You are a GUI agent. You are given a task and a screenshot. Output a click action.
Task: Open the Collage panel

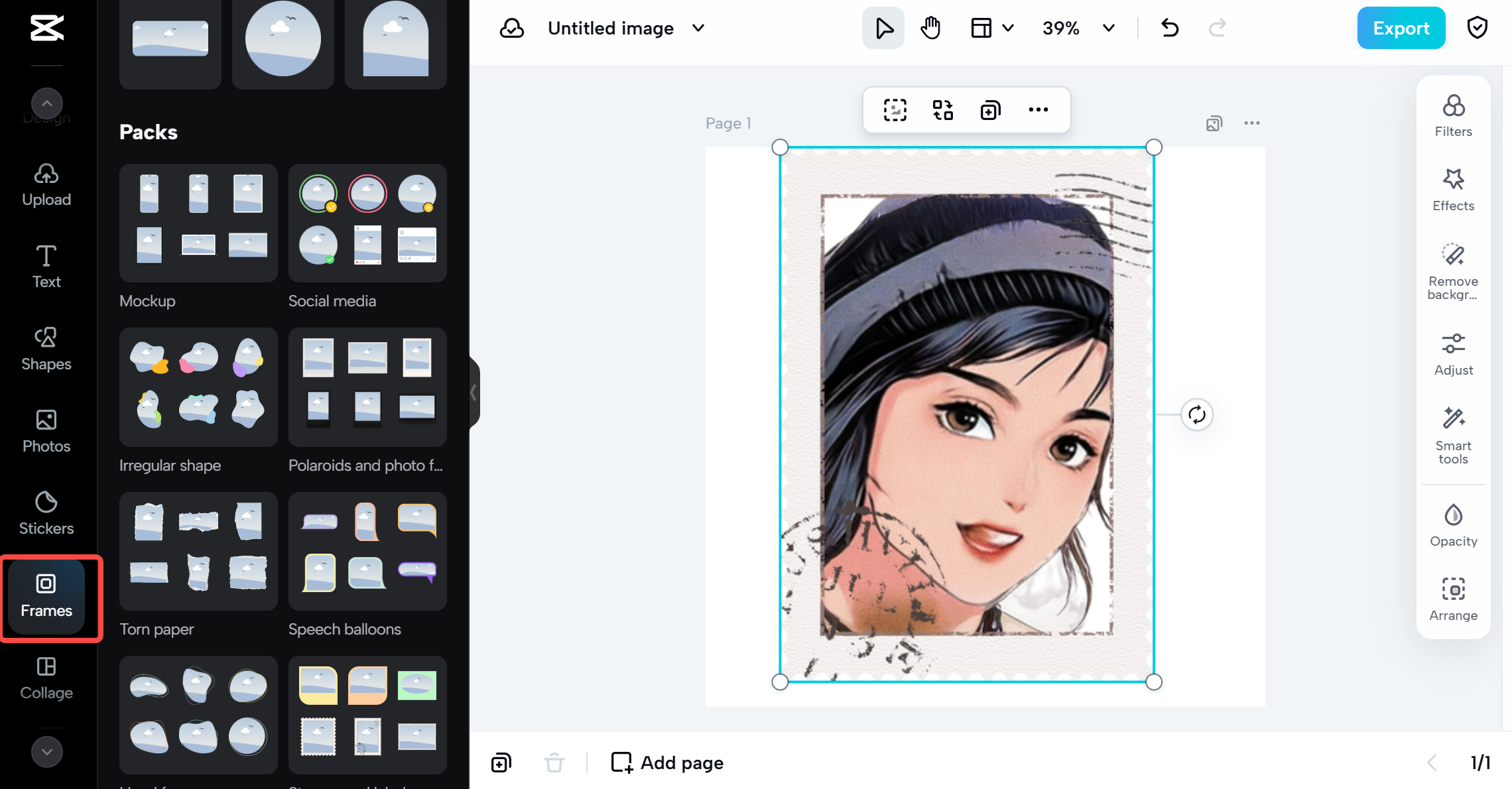click(46, 676)
